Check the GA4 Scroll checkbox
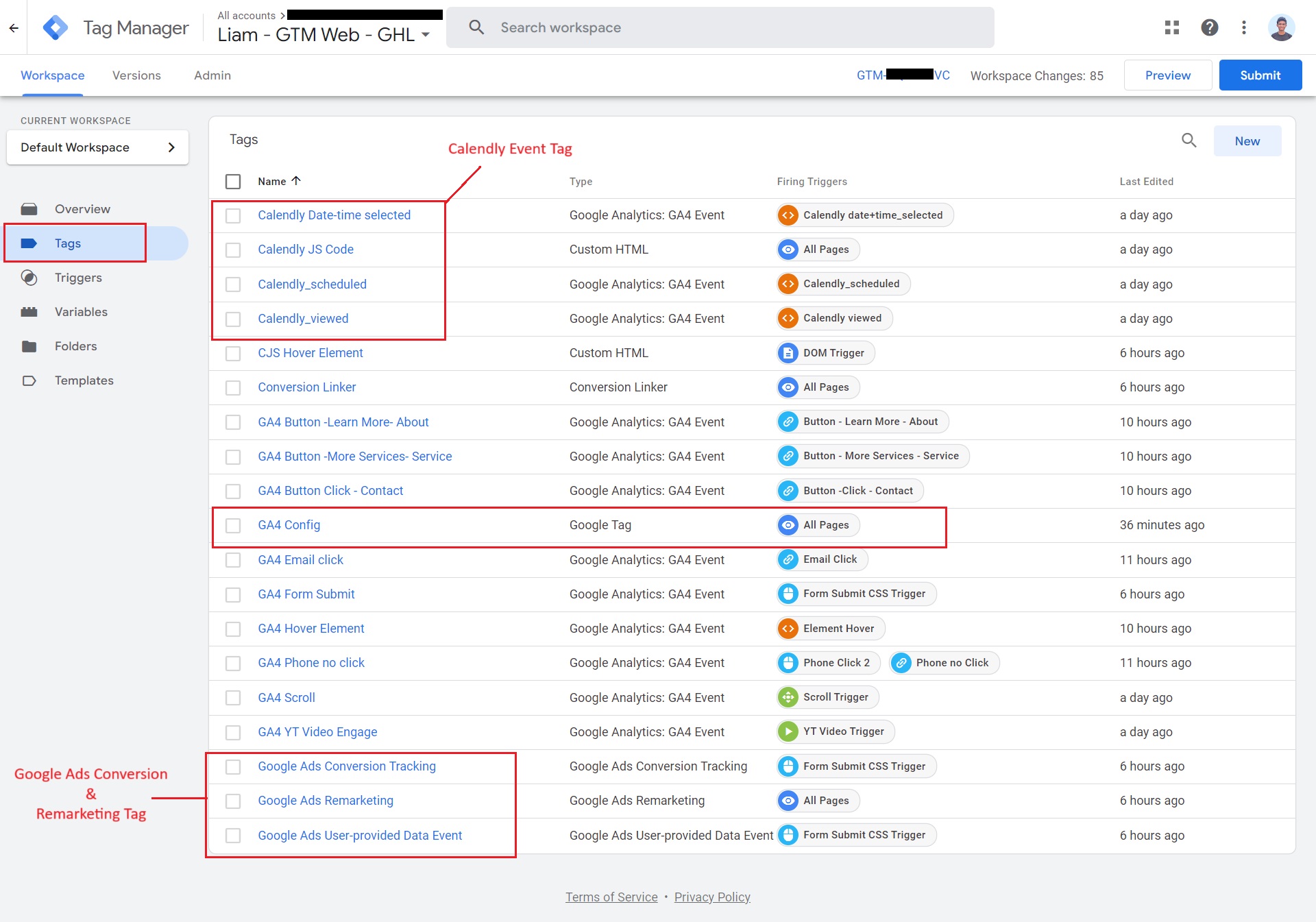The image size is (1316, 922). pos(233,698)
